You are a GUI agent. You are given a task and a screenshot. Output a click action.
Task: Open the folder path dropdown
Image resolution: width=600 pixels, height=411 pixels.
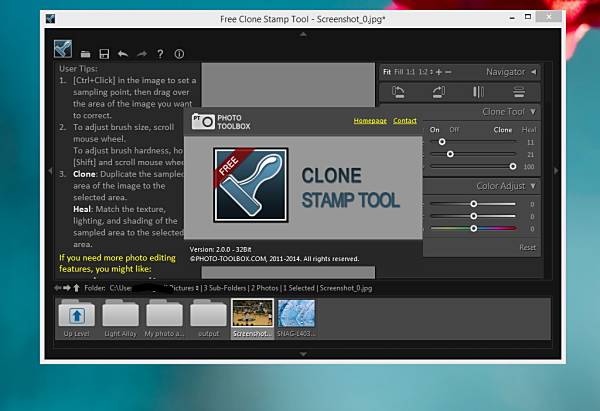point(197,288)
